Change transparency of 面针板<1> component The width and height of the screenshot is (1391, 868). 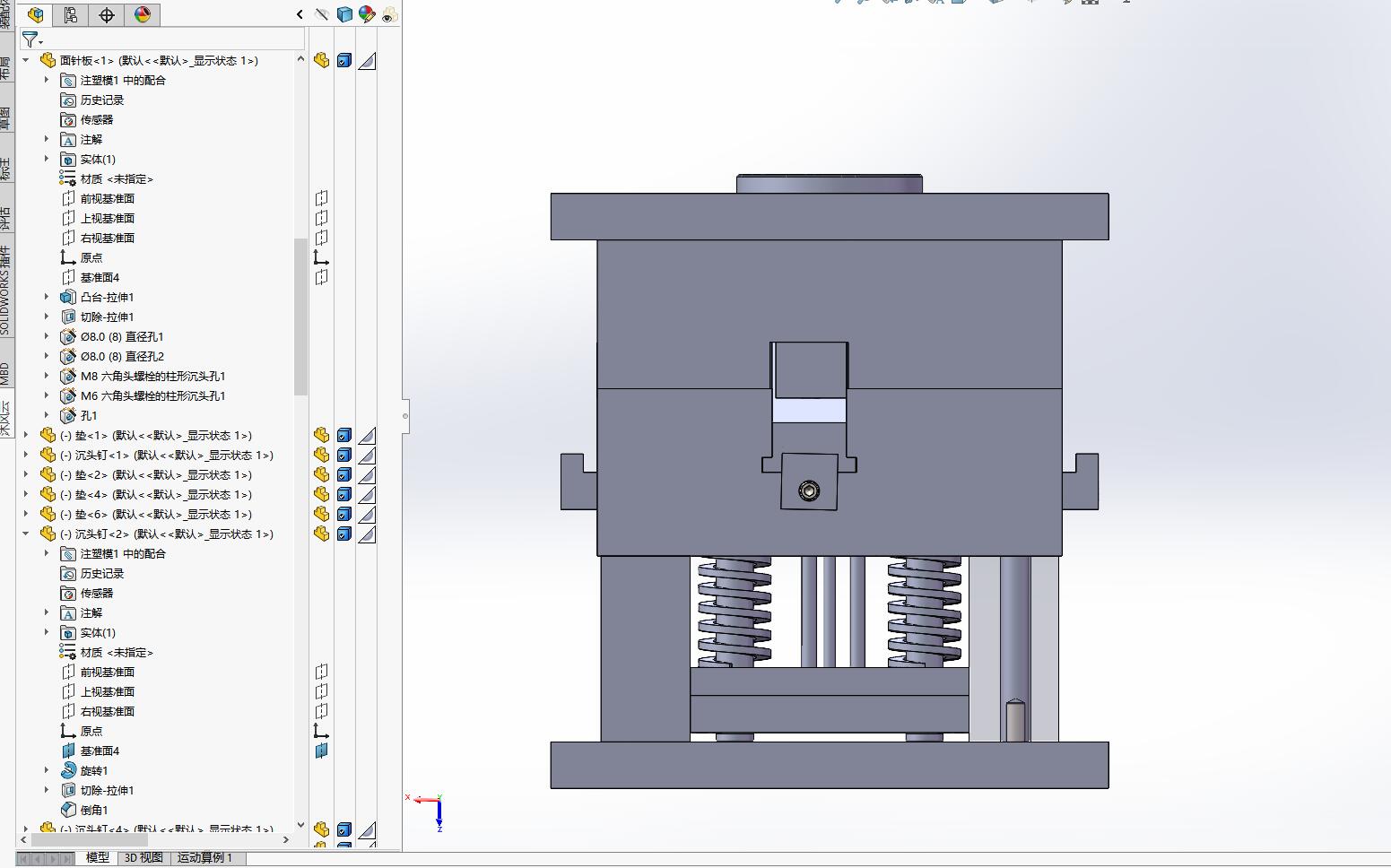pyautogui.click(x=367, y=60)
